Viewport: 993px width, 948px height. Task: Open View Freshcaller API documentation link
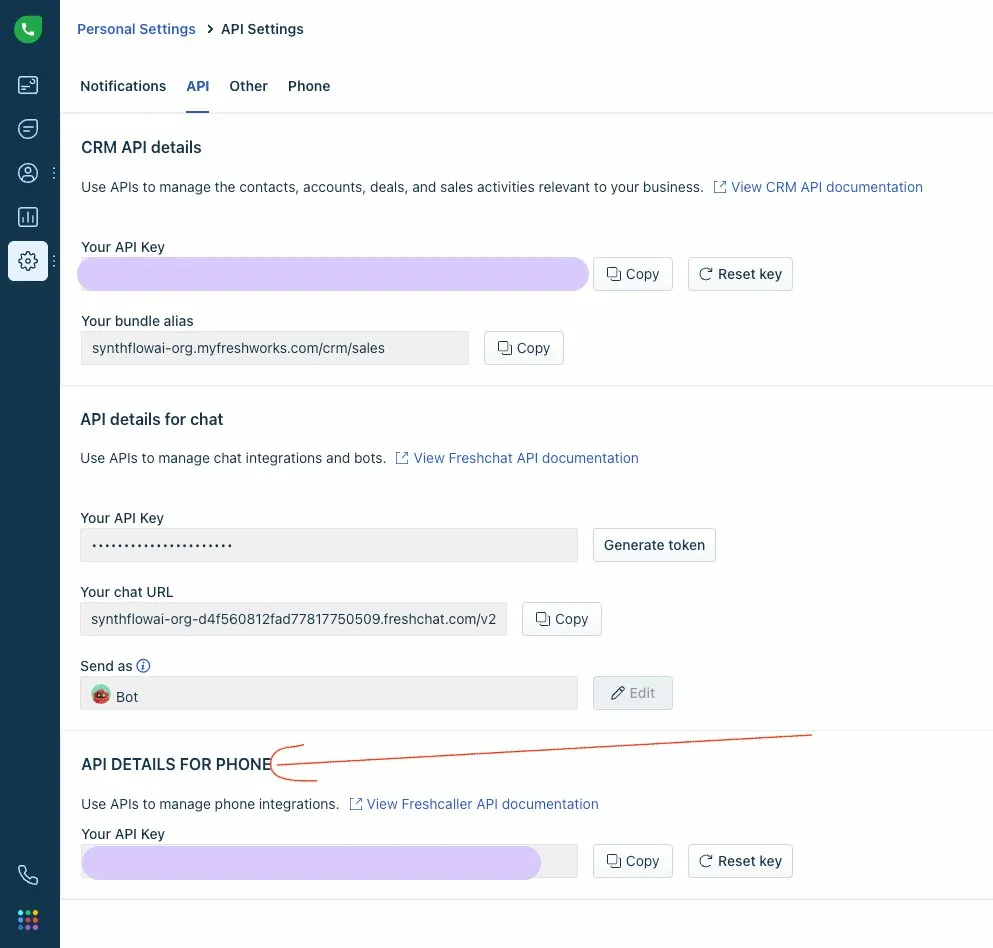click(474, 804)
